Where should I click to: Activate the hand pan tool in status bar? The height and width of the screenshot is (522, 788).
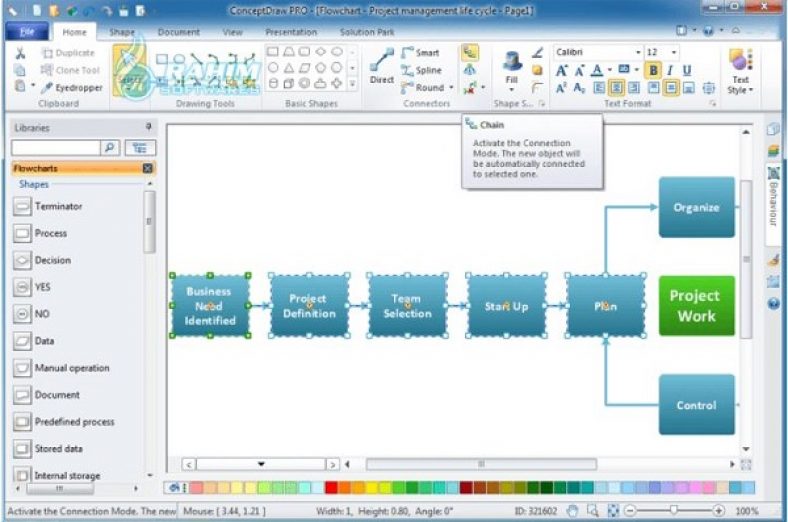(572, 511)
